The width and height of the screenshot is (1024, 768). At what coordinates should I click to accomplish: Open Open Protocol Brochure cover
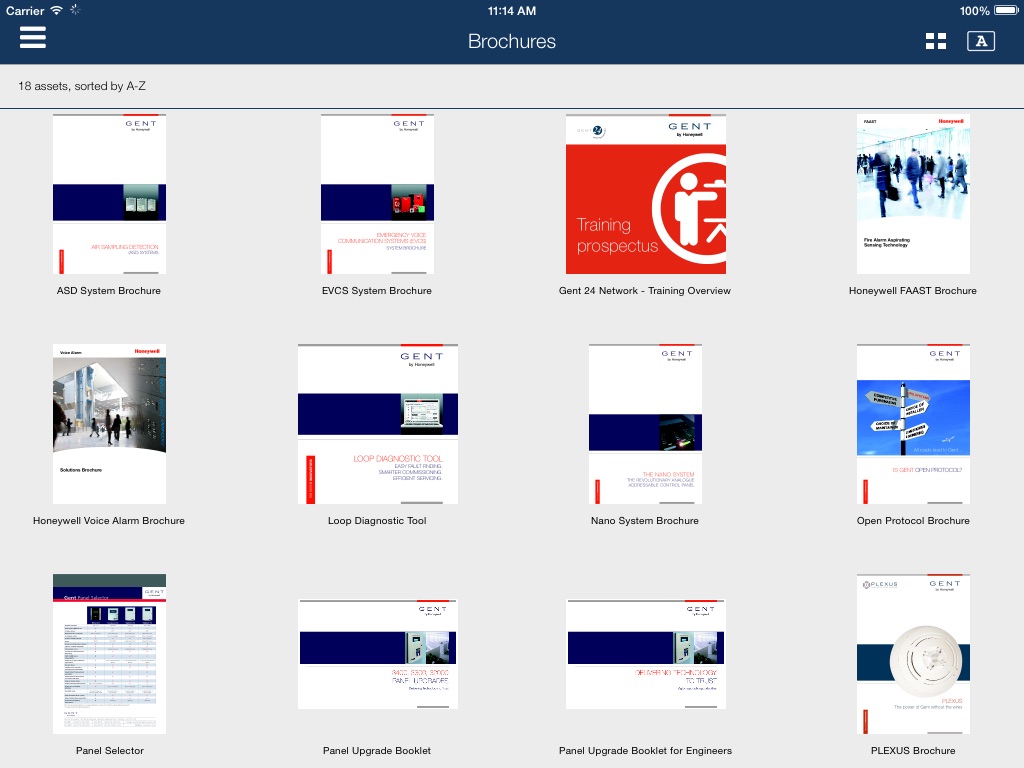click(913, 424)
